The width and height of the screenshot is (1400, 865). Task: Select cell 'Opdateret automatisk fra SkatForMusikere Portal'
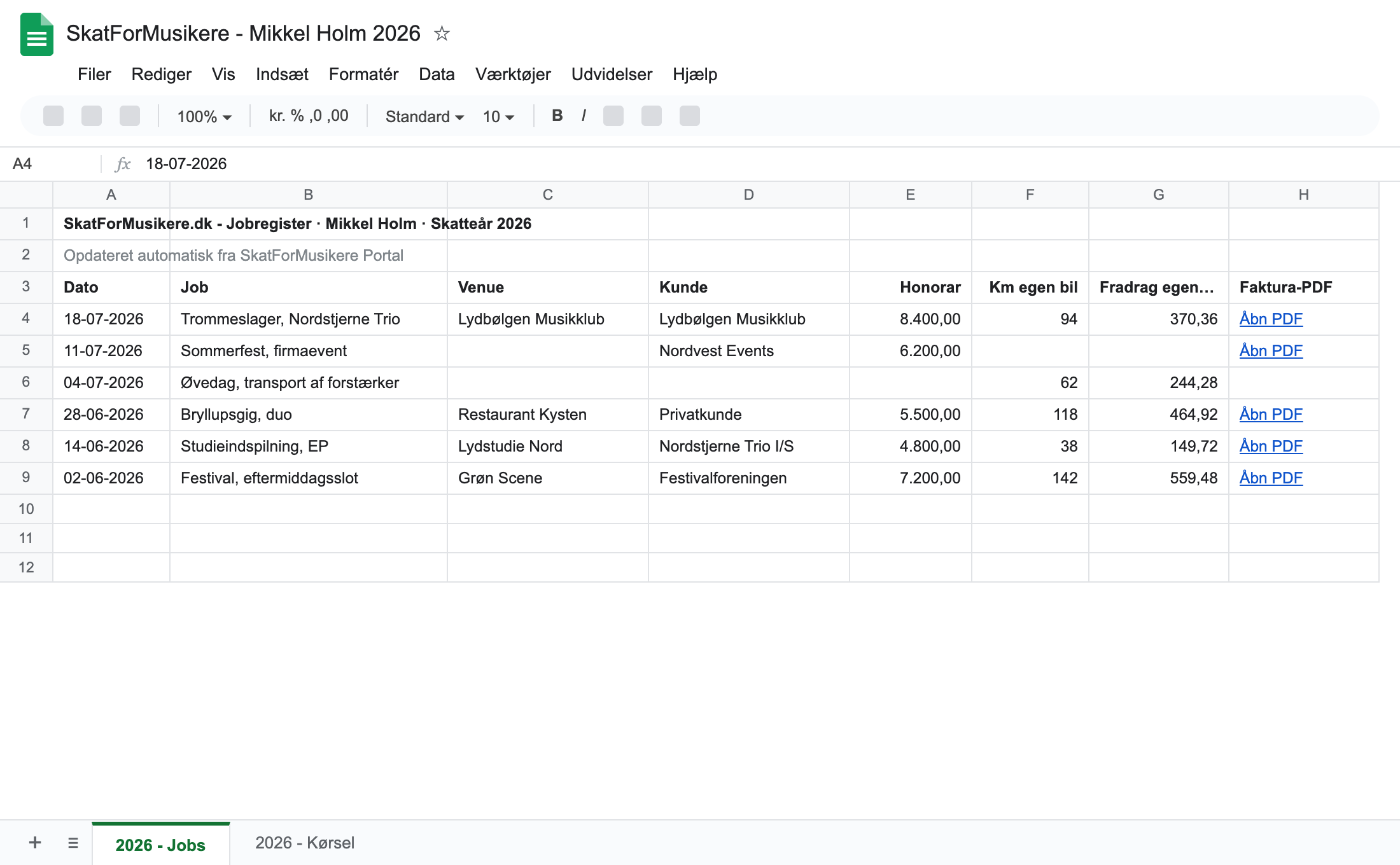(111, 256)
